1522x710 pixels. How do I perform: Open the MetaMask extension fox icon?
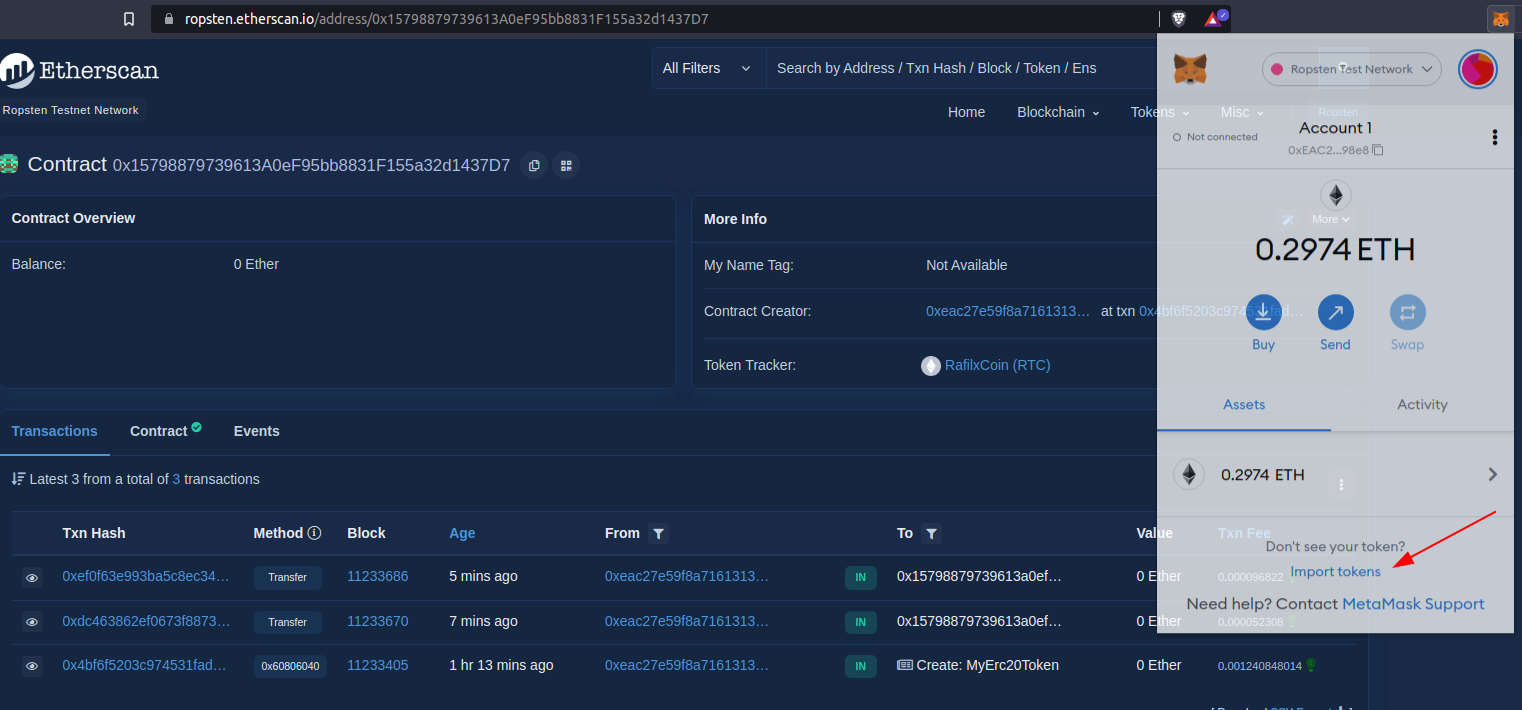tap(1501, 18)
